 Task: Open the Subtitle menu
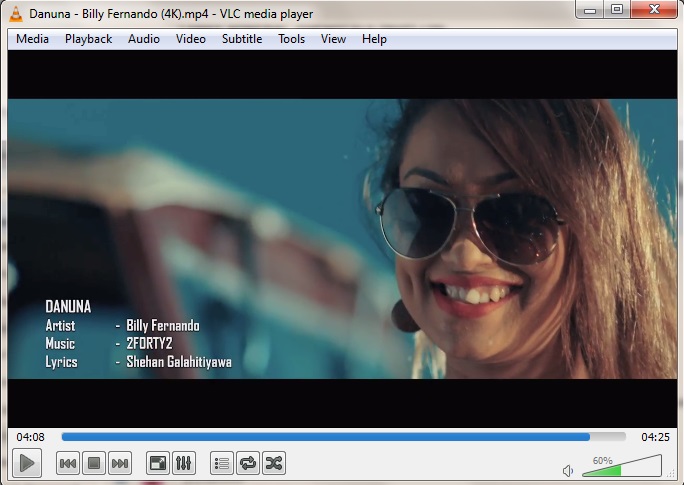point(242,39)
